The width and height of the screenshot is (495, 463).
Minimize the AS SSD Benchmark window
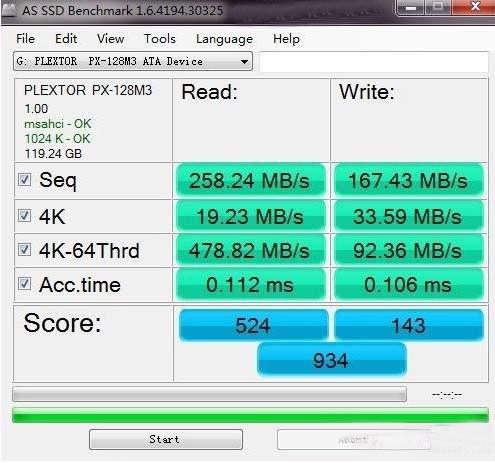coord(411,7)
